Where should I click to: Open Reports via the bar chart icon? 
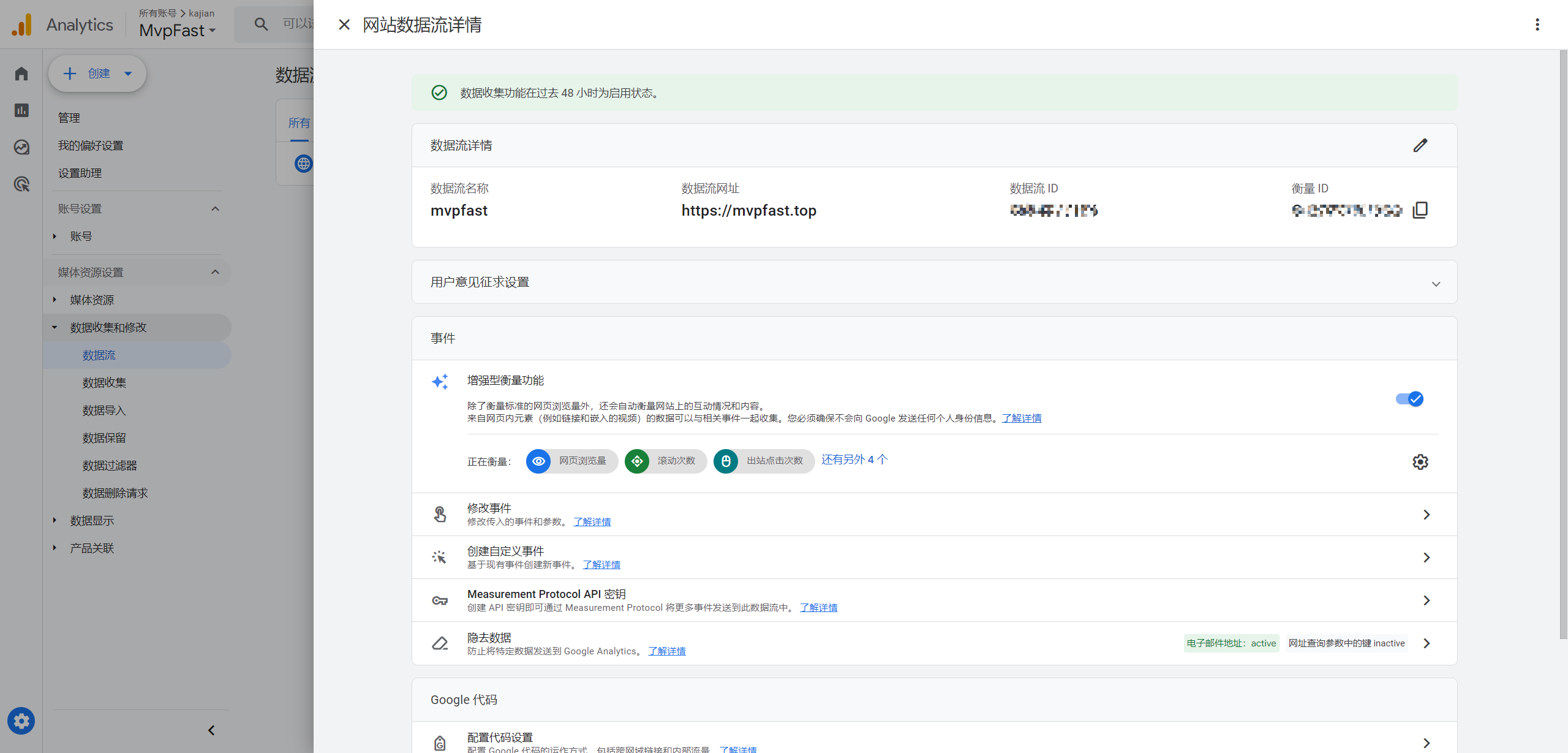(21, 110)
